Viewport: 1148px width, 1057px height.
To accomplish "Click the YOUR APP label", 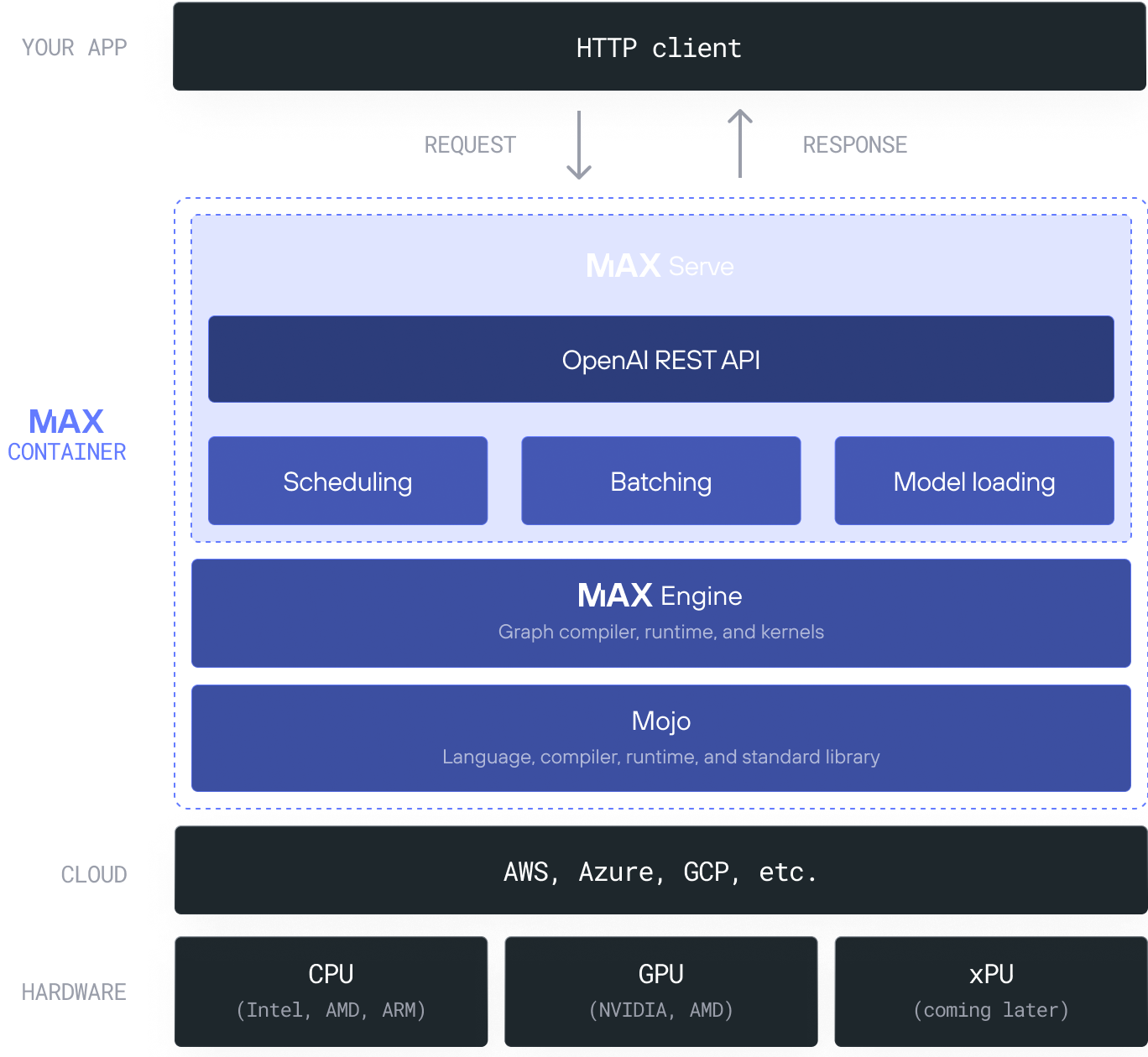I will 75,48.
